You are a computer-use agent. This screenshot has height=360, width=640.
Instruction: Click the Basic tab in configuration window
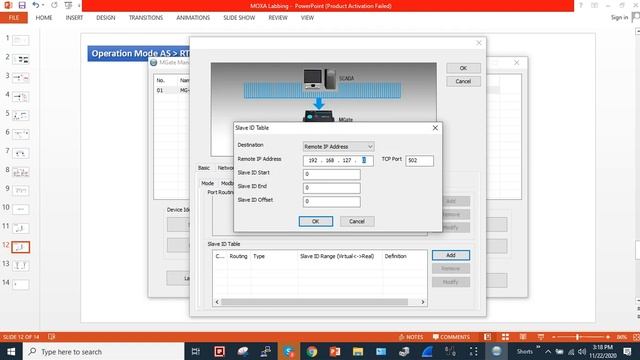[x=204, y=168]
